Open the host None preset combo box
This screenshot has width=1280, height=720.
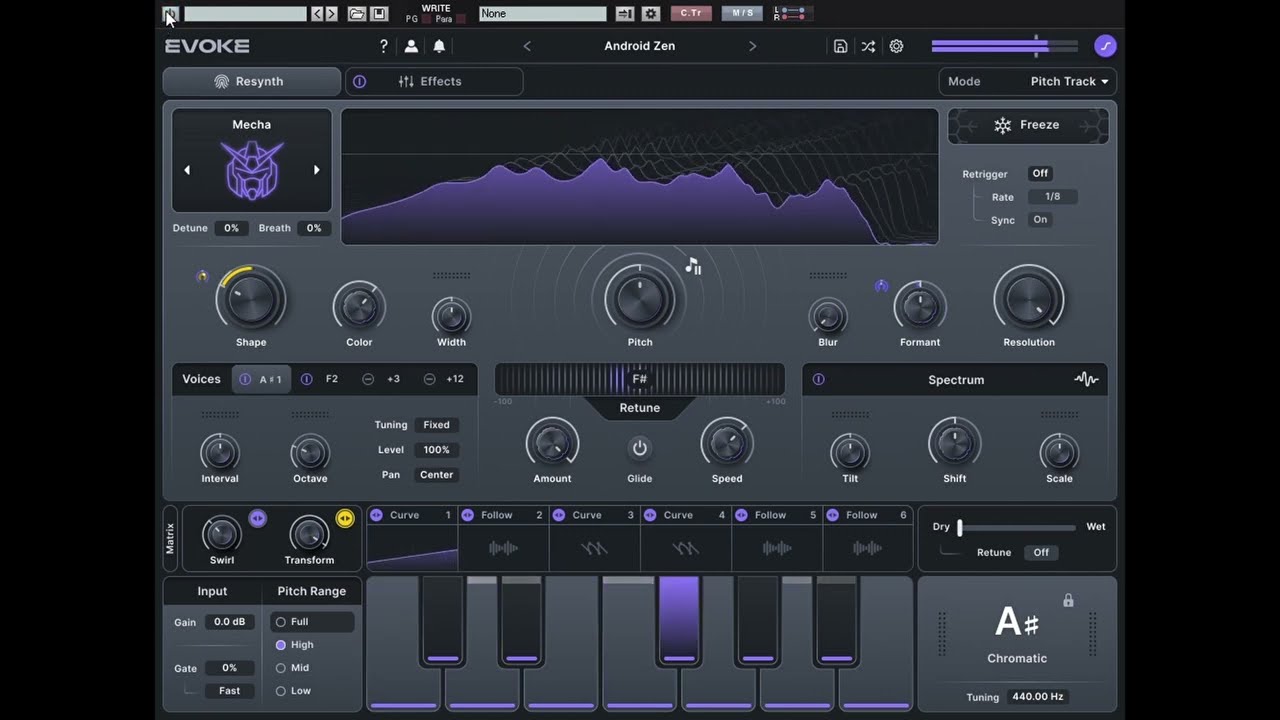pos(542,14)
